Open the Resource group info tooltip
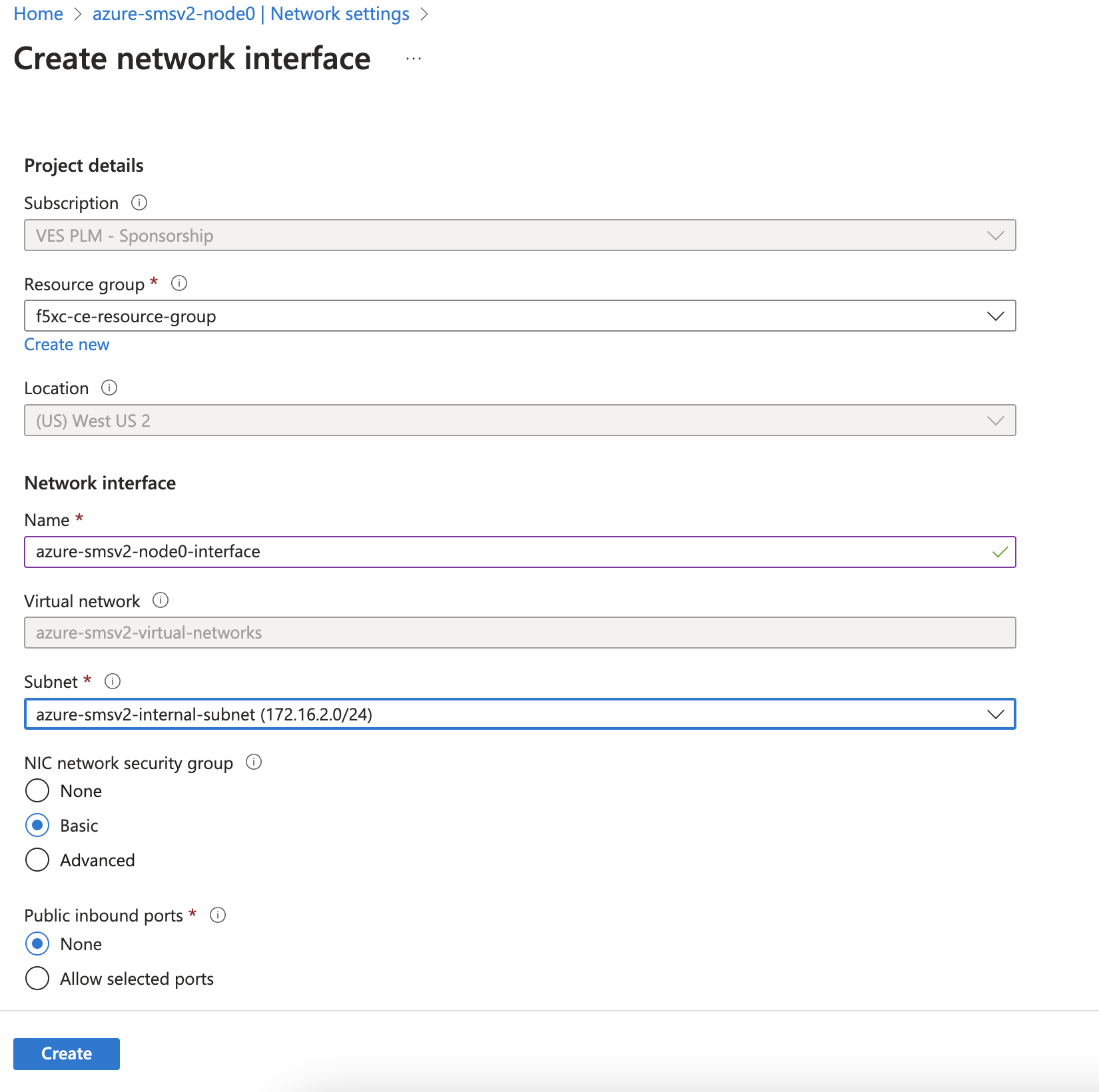 (x=179, y=283)
